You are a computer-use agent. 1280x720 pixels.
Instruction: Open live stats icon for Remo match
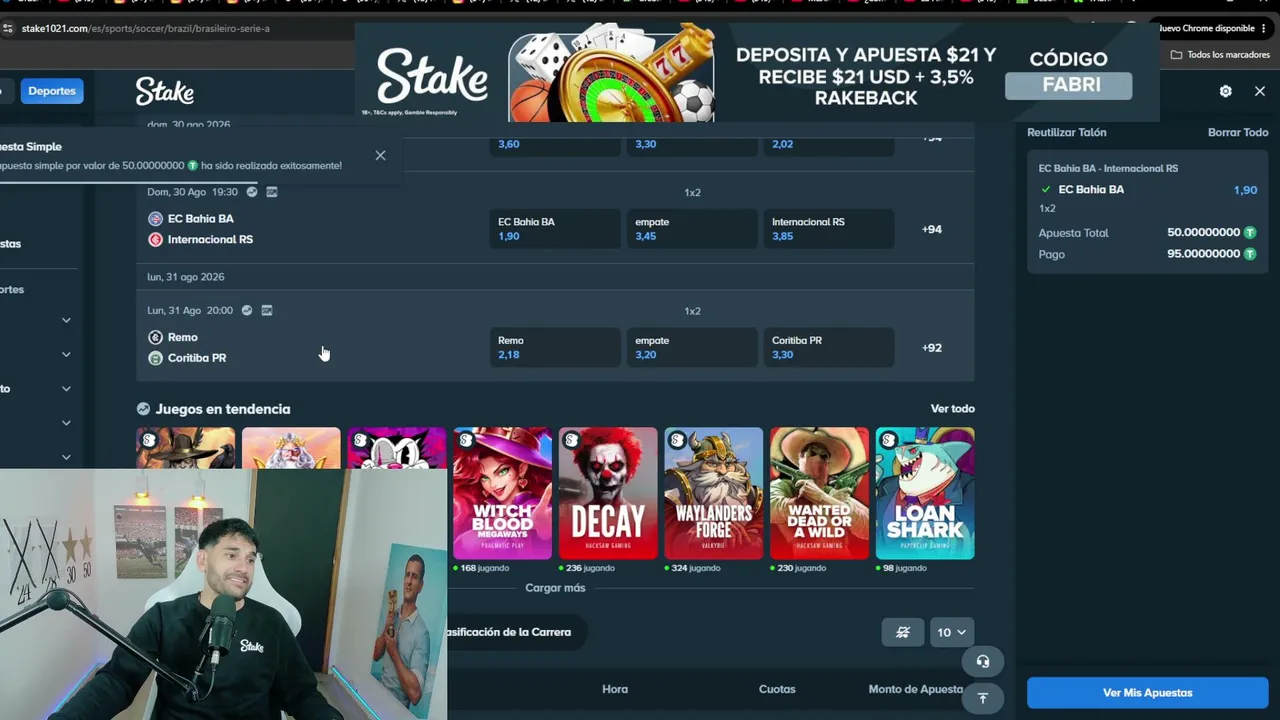(x=247, y=310)
